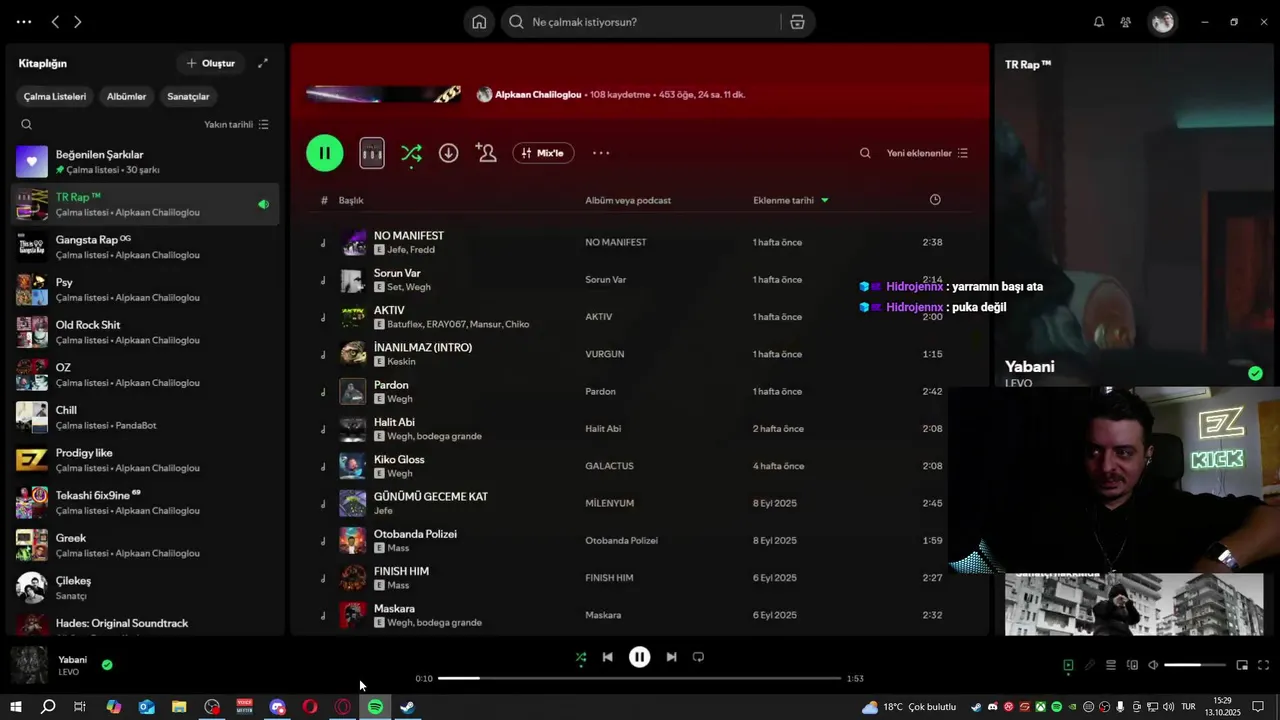
Task: Open the play queue icon
Action: 1111,665
